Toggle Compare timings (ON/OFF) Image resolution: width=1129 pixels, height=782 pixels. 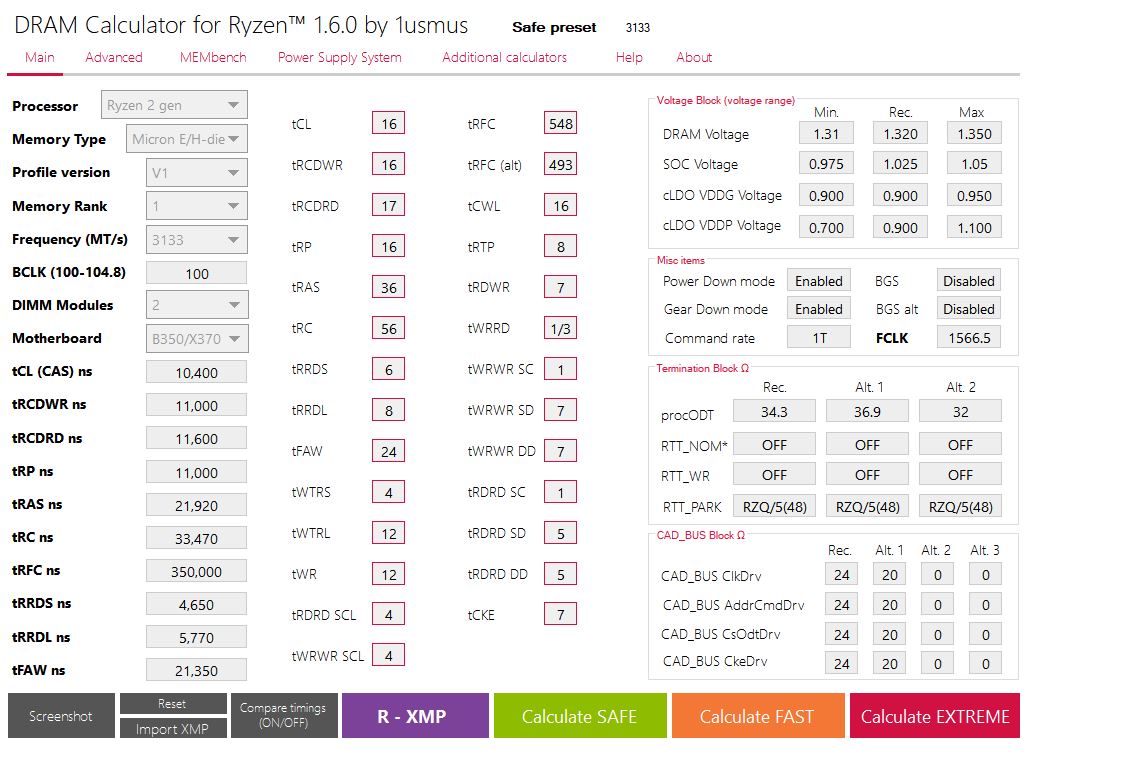coord(284,716)
